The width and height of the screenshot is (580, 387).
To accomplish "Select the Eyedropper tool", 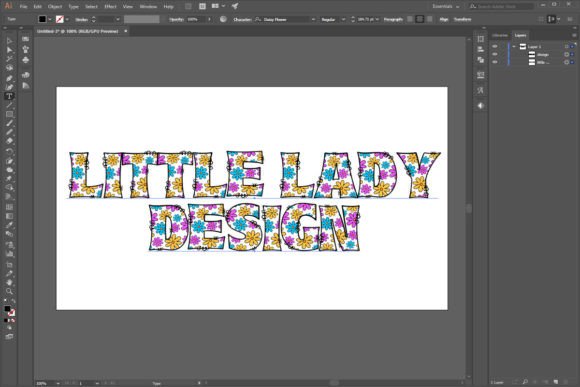I will tap(9, 225).
